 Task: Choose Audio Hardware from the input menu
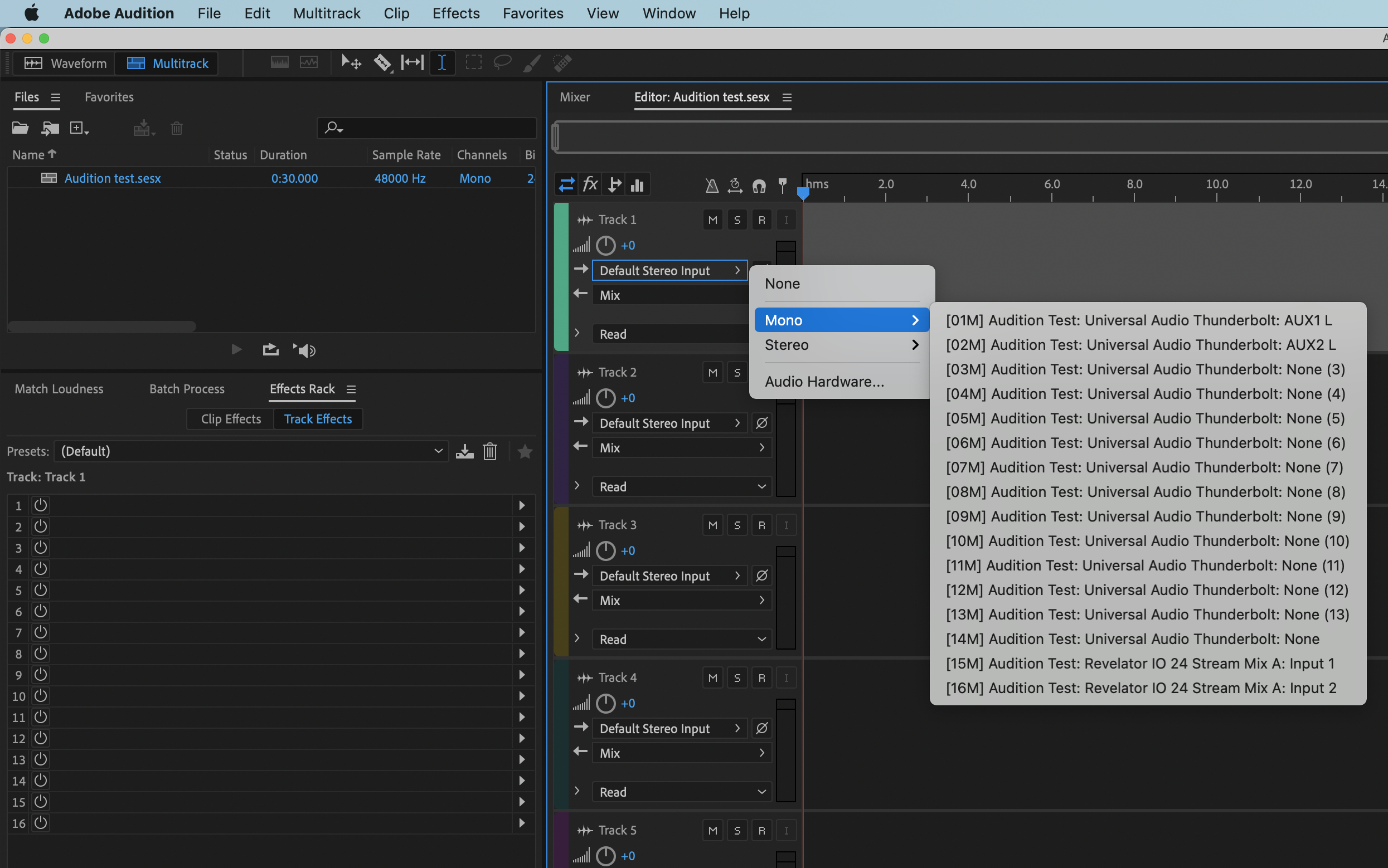click(x=824, y=381)
